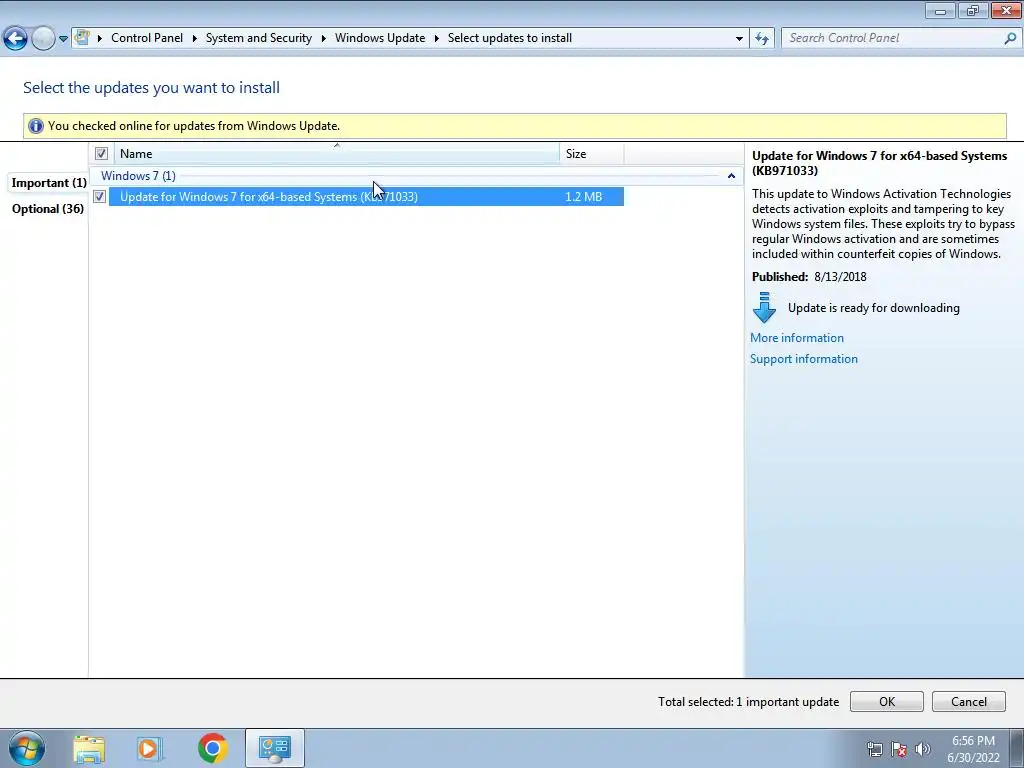Open the network tray icon
Viewport: 1024px width, 768px height.
[x=874, y=749]
